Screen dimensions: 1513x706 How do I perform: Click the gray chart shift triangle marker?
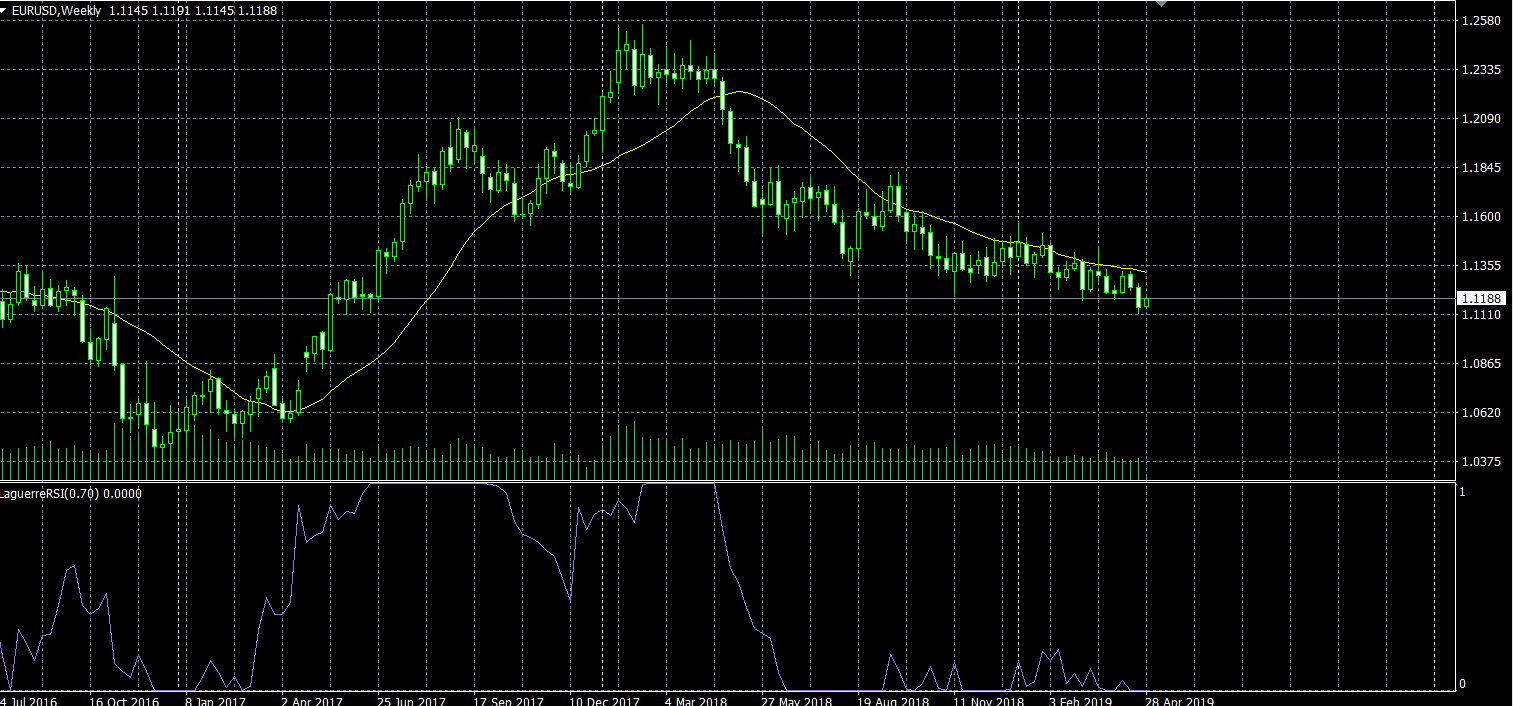(x=1161, y=4)
